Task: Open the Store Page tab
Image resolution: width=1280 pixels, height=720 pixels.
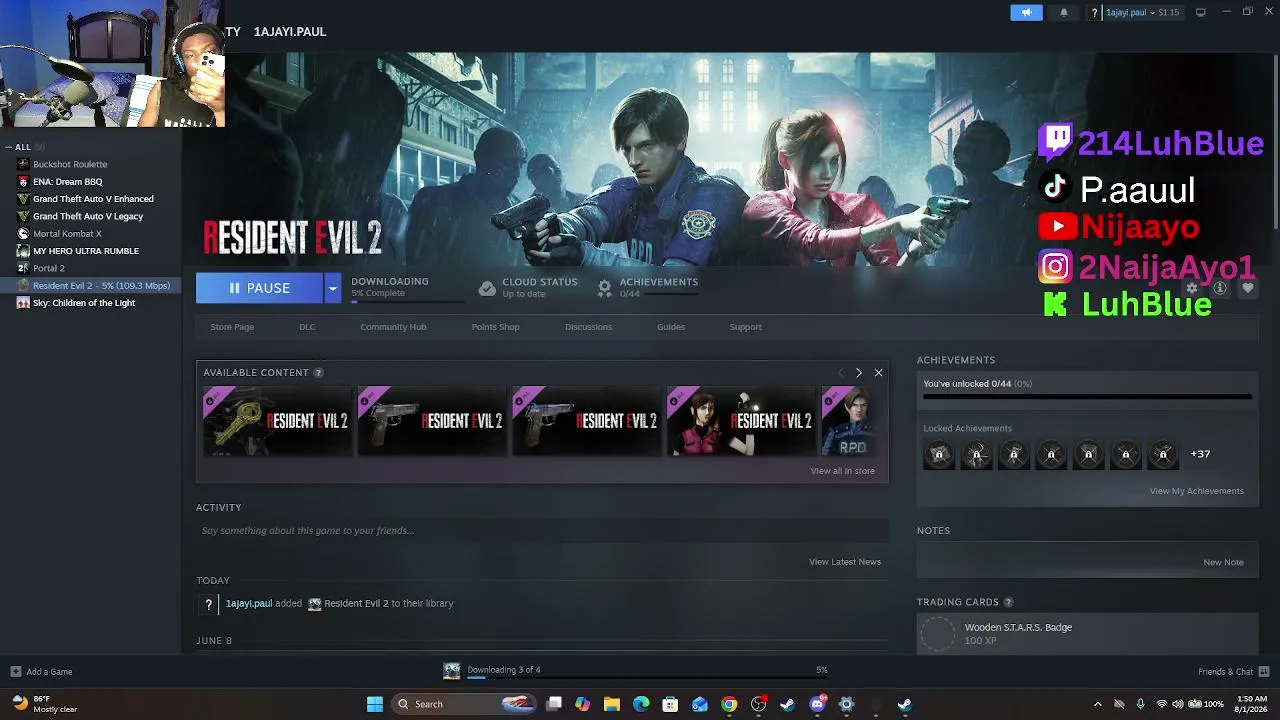Action: (x=232, y=327)
